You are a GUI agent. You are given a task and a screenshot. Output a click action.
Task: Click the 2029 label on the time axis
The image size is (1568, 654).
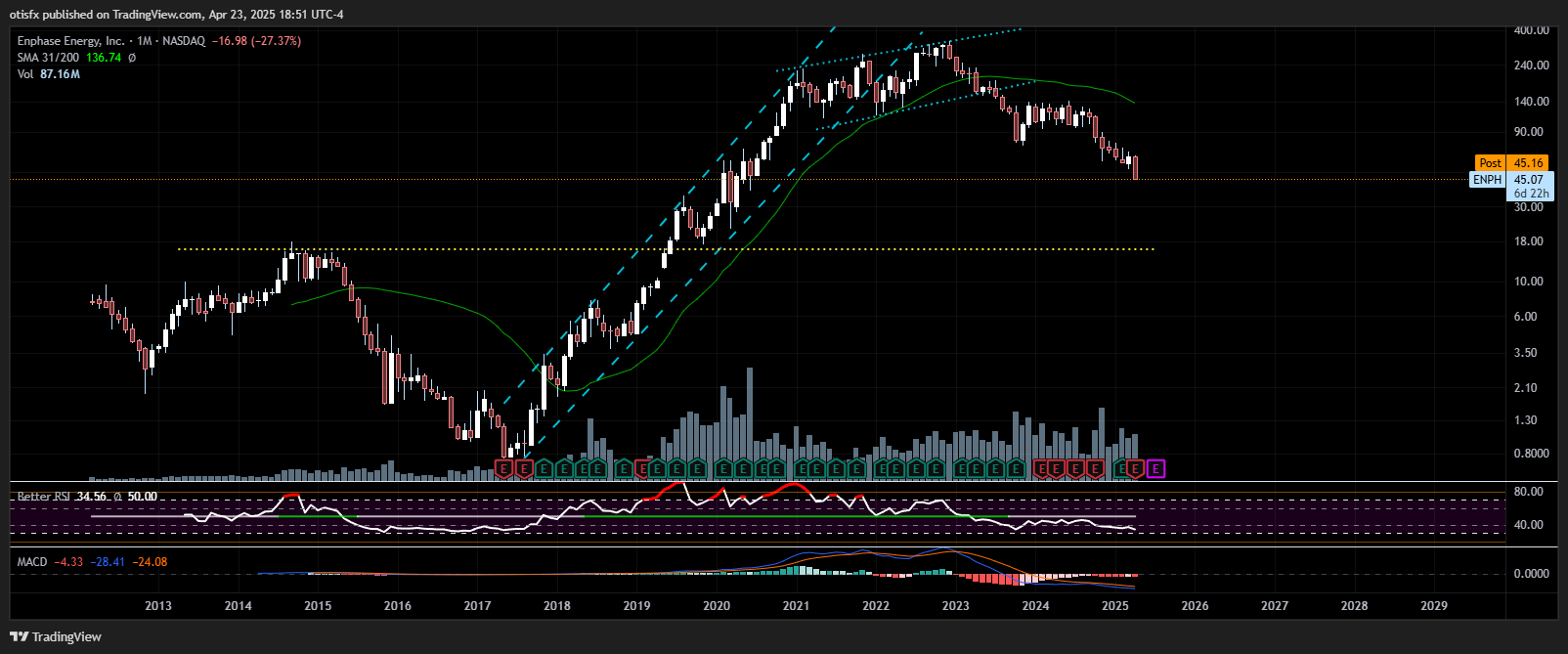[x=1434, y=606]
